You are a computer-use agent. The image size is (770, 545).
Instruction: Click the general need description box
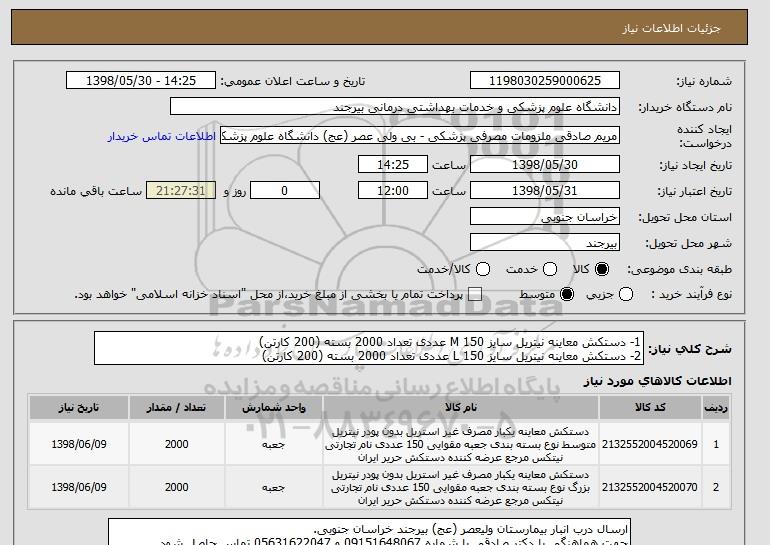[369, 349]
